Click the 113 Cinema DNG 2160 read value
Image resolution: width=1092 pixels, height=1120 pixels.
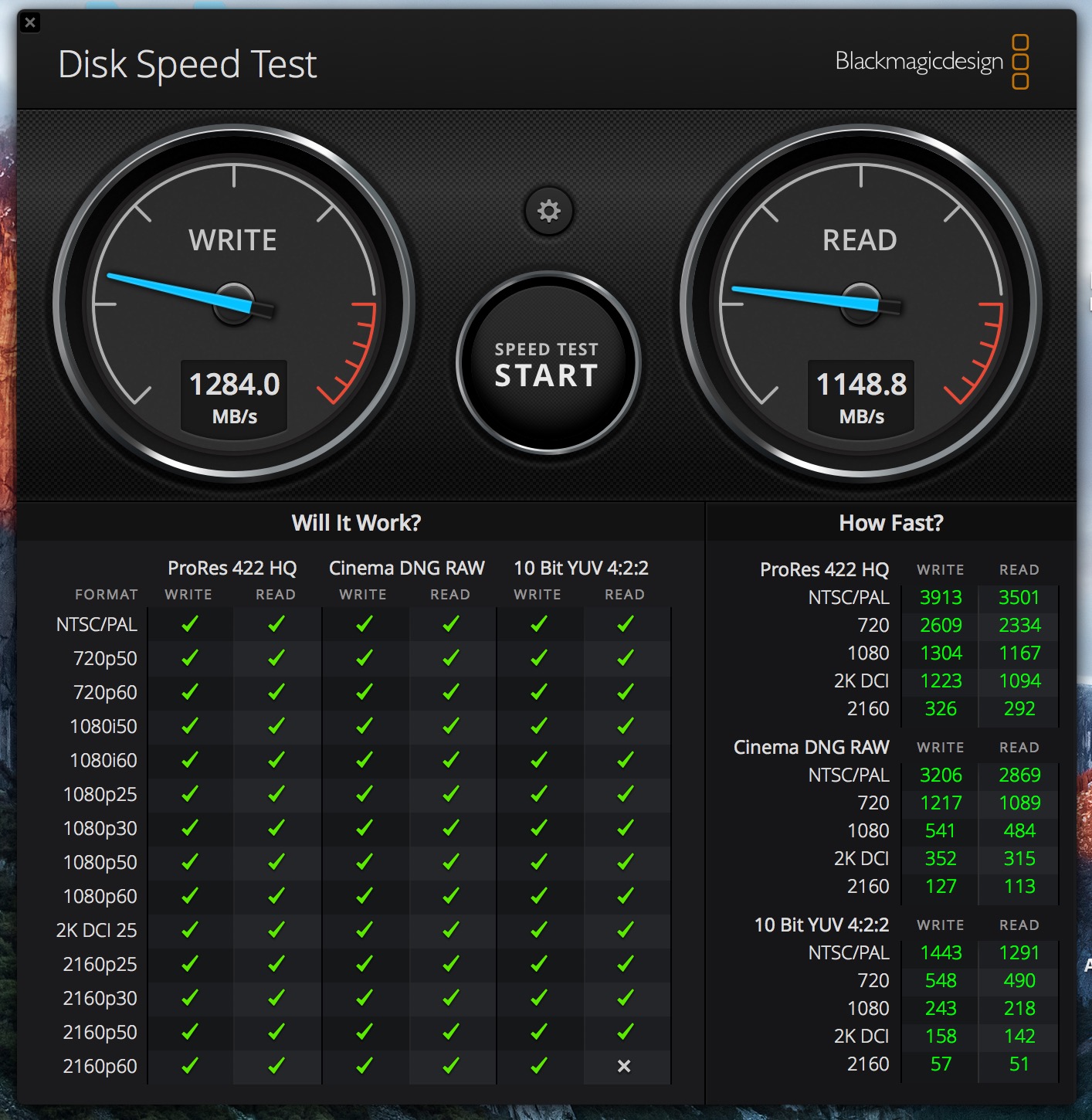[x=1019, y=886]
